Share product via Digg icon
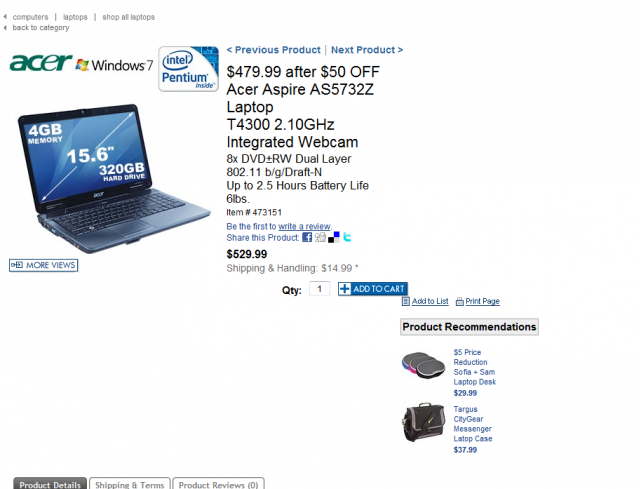 (x=320, y=237)
